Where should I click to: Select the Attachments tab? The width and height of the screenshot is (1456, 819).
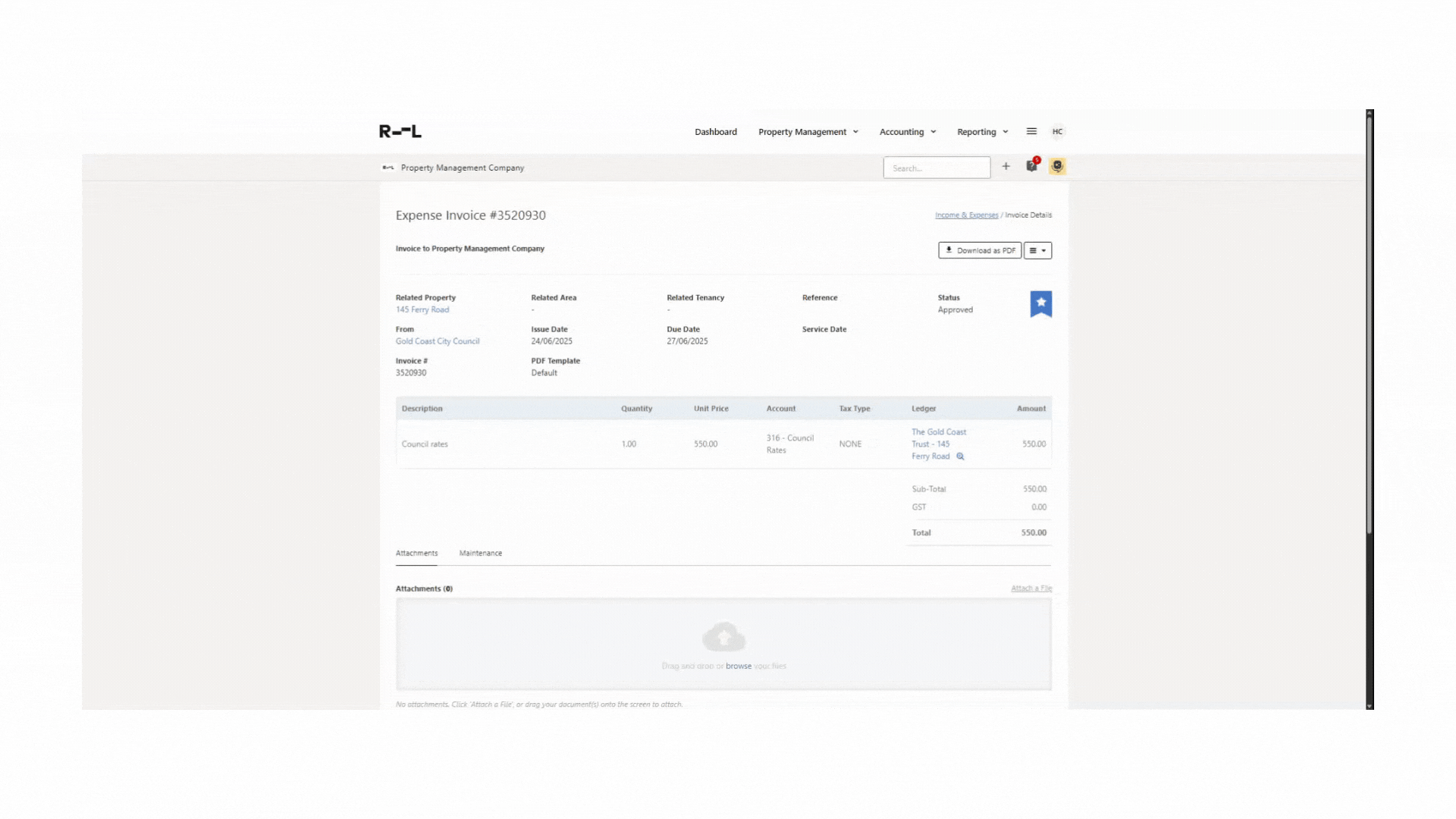point(416,553)
